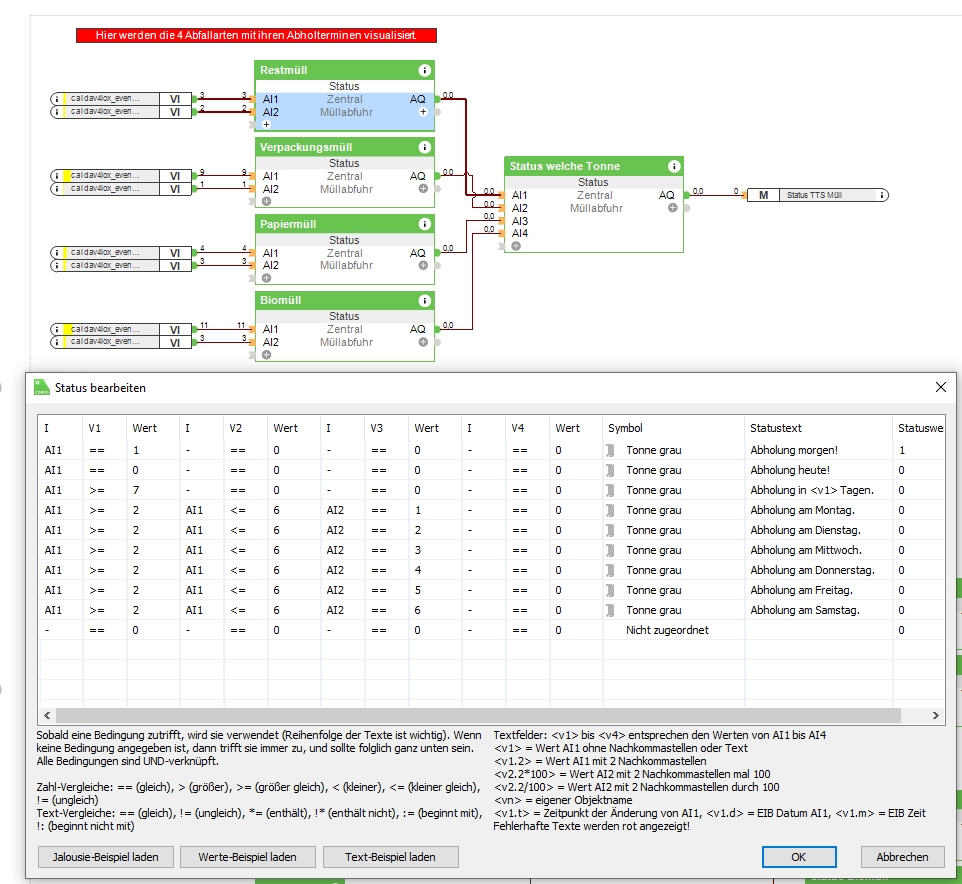Click info icon on Status TTS Müll memory flag

click(x=882, y=195)
